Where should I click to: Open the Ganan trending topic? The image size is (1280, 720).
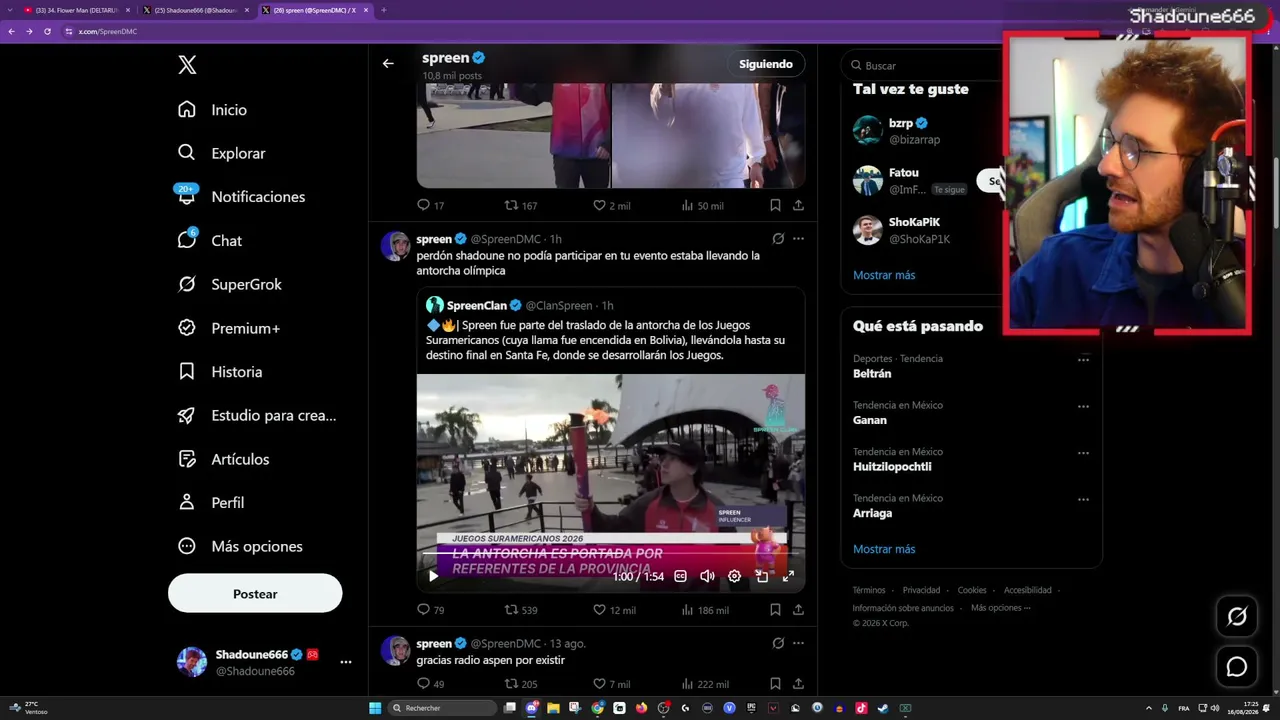click(x=870, y=420)
